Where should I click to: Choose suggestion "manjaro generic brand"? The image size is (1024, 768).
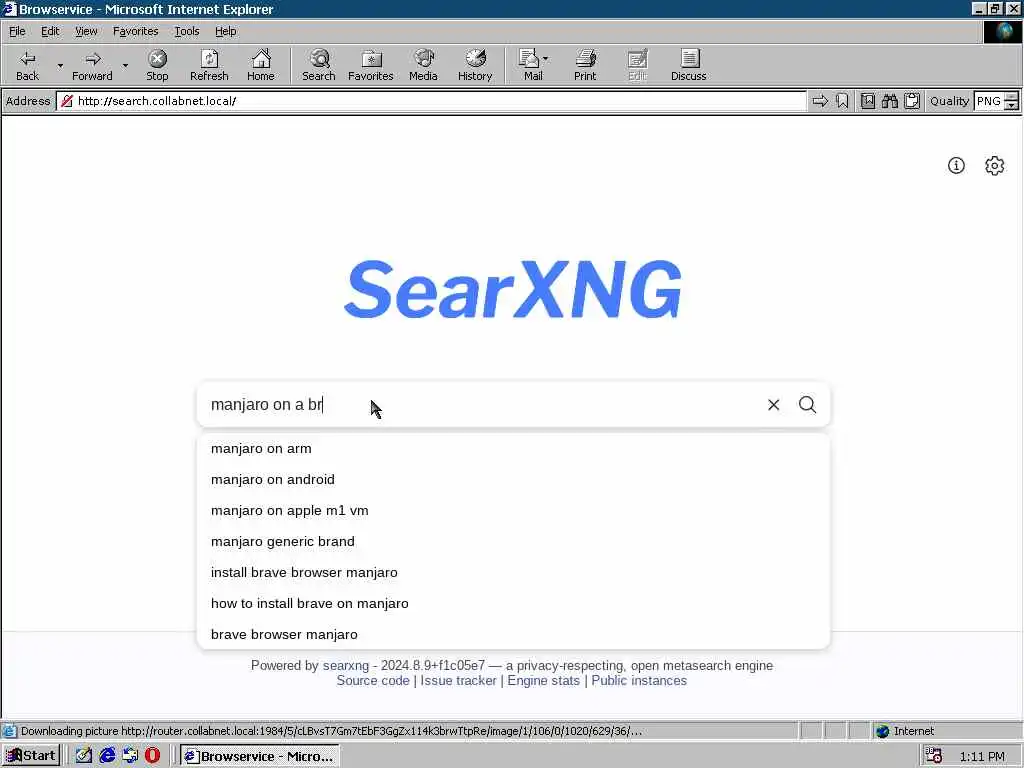pos(513,541)
